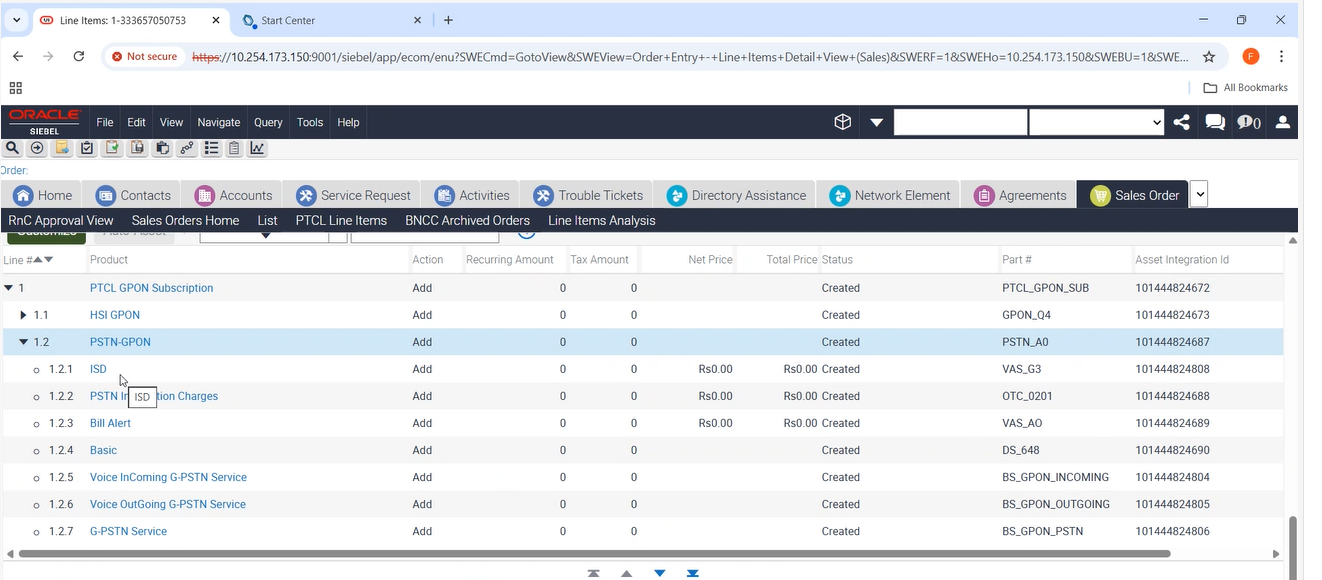Open the Navigate menu

[218, 122]
